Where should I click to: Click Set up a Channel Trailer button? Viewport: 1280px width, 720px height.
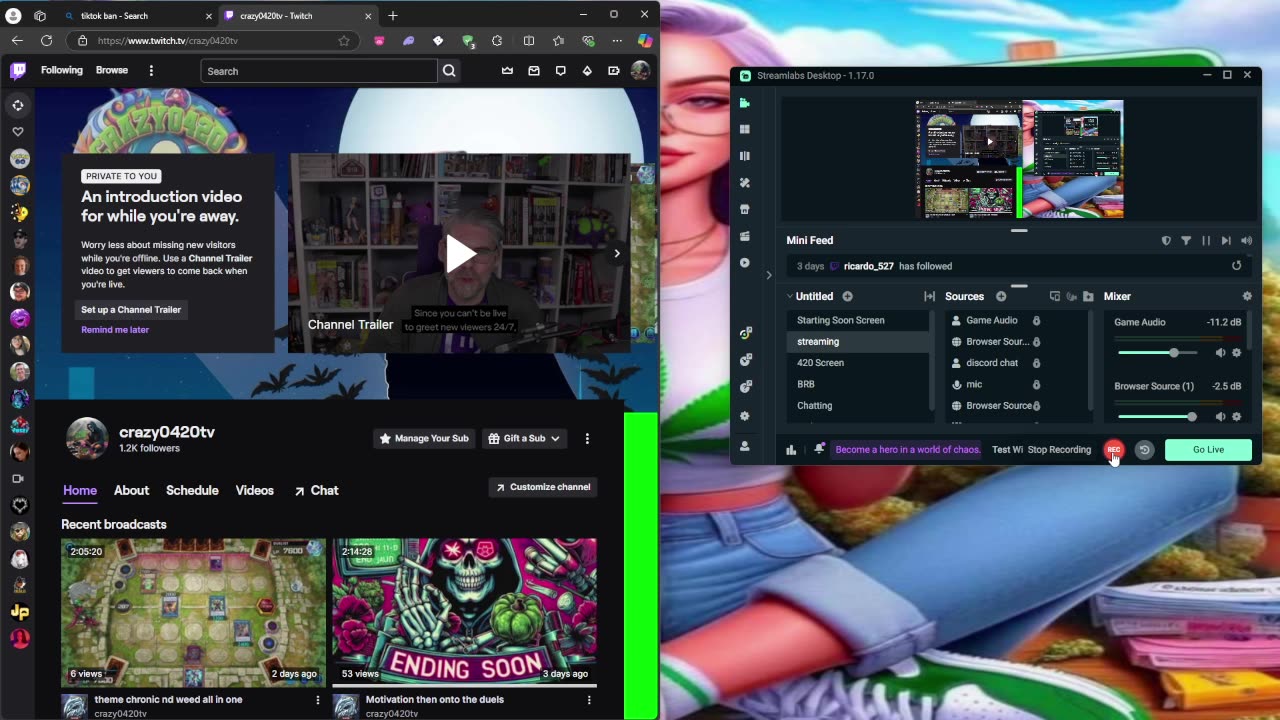[131, 310]
